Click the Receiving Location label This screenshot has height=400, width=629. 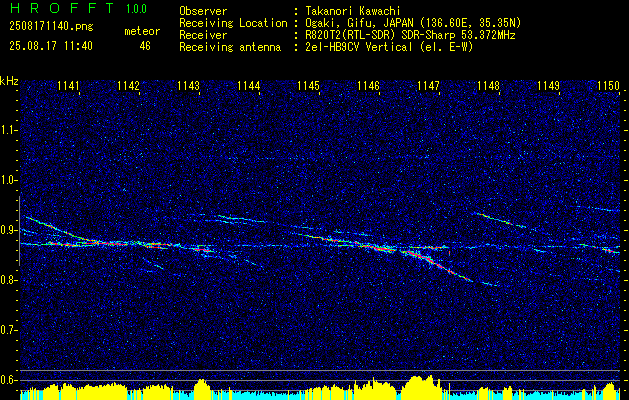(233, 24)
